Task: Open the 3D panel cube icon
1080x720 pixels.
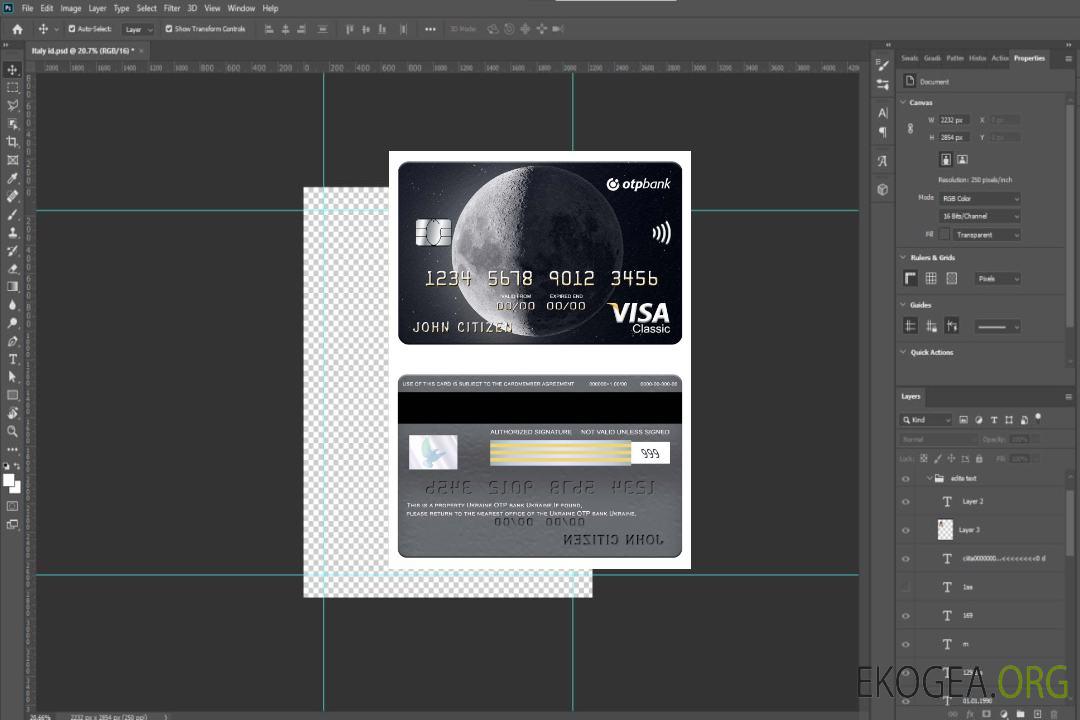Action: point(883,189)
